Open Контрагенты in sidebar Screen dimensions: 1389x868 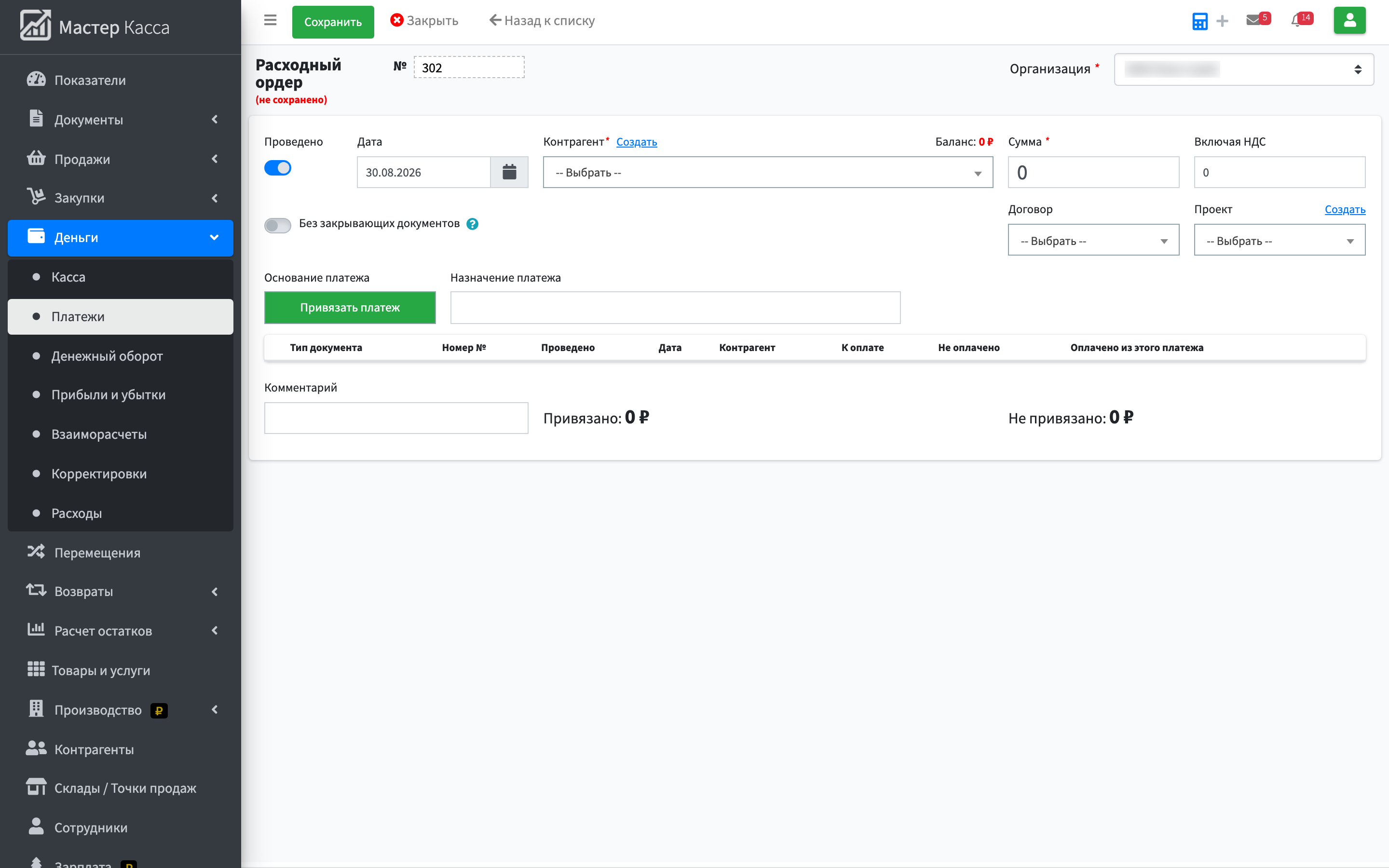pyautogui.click(x=121, y=748)
